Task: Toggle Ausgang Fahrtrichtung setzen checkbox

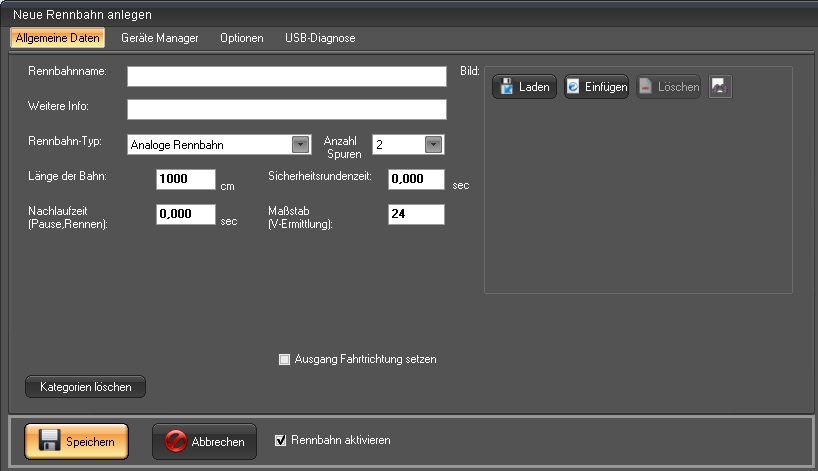Action: click(x=285, y=359)
